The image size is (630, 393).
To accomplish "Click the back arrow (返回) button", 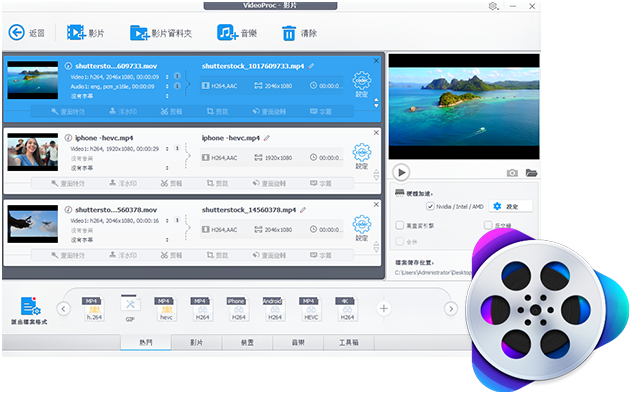I will (x=17, y=33).
